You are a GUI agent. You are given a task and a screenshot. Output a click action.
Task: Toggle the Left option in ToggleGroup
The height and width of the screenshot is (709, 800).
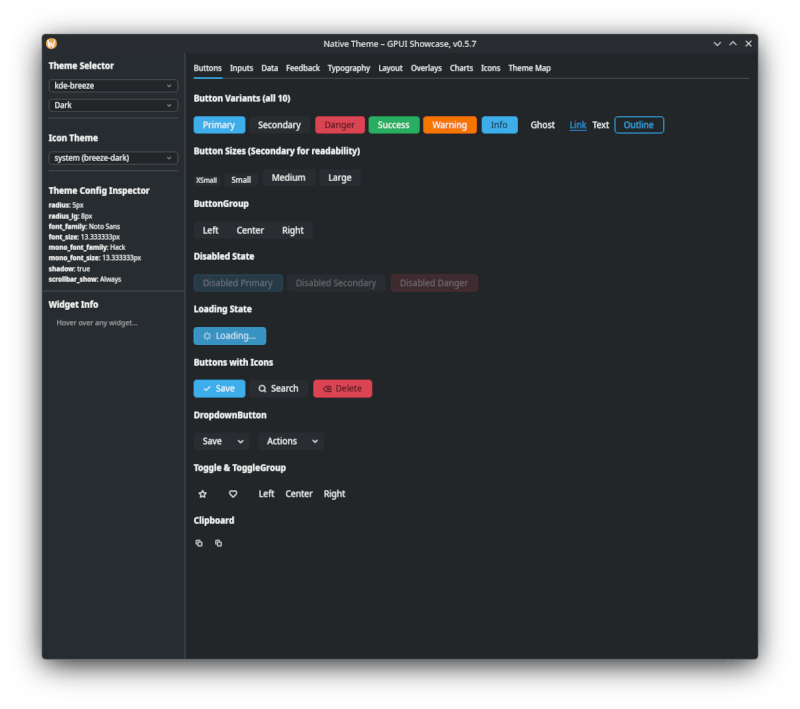coord(266,494)
